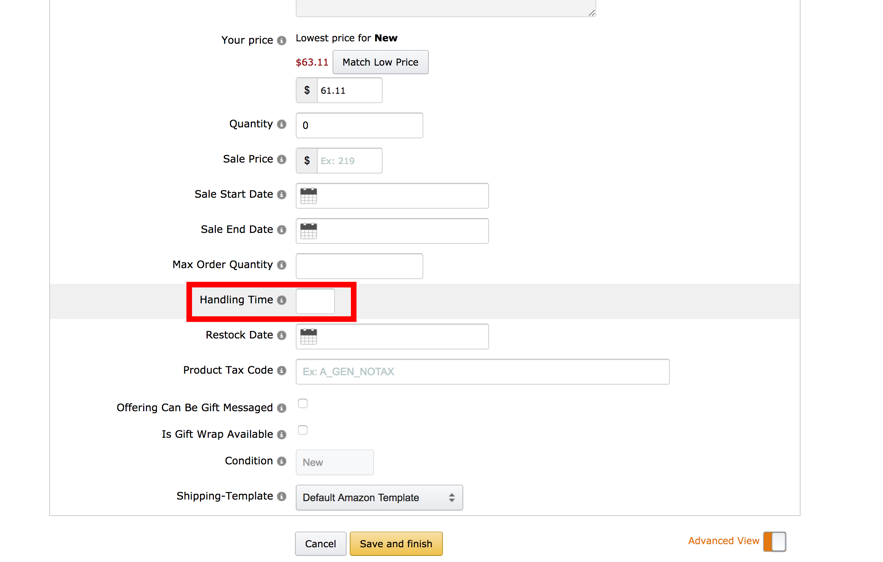This screenshot has width=883, height=562.
Task: Click the Restock Date calendar icon
Action: pyautogui.click(x=309, y=336)
